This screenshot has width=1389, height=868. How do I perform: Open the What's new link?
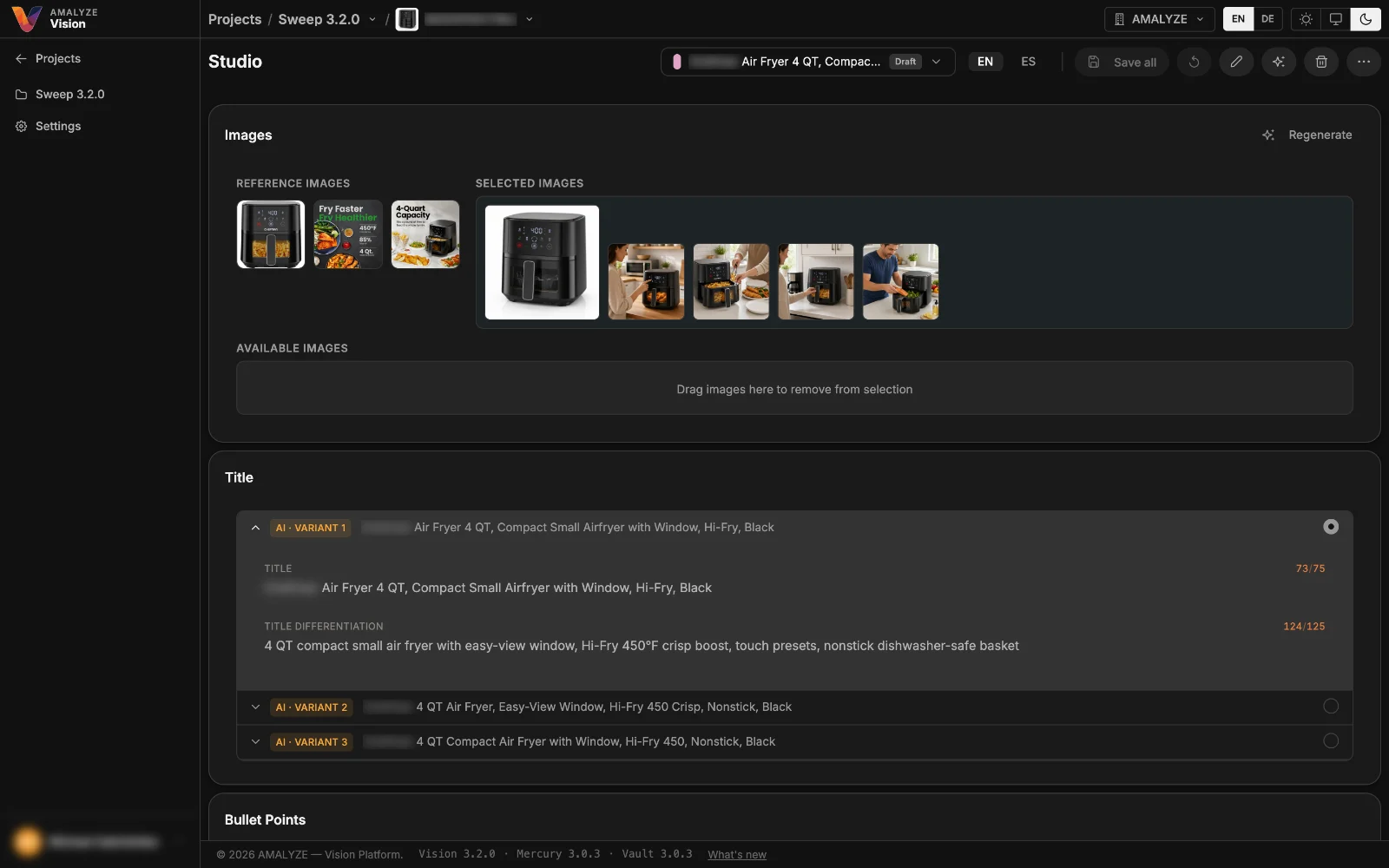point(737,854)
